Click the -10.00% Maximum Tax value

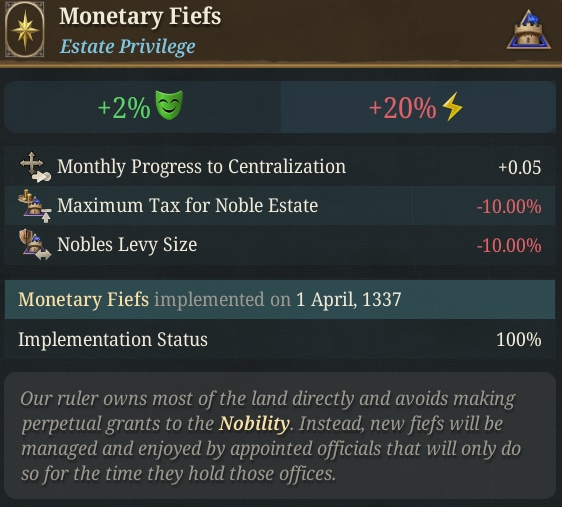(x=509, y=207)
